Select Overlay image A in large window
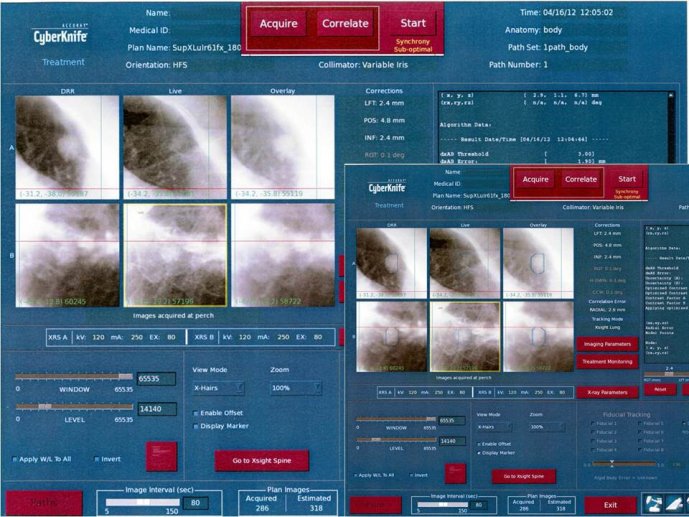The height and width of the screenshot is (517, 689). point(283,147)
